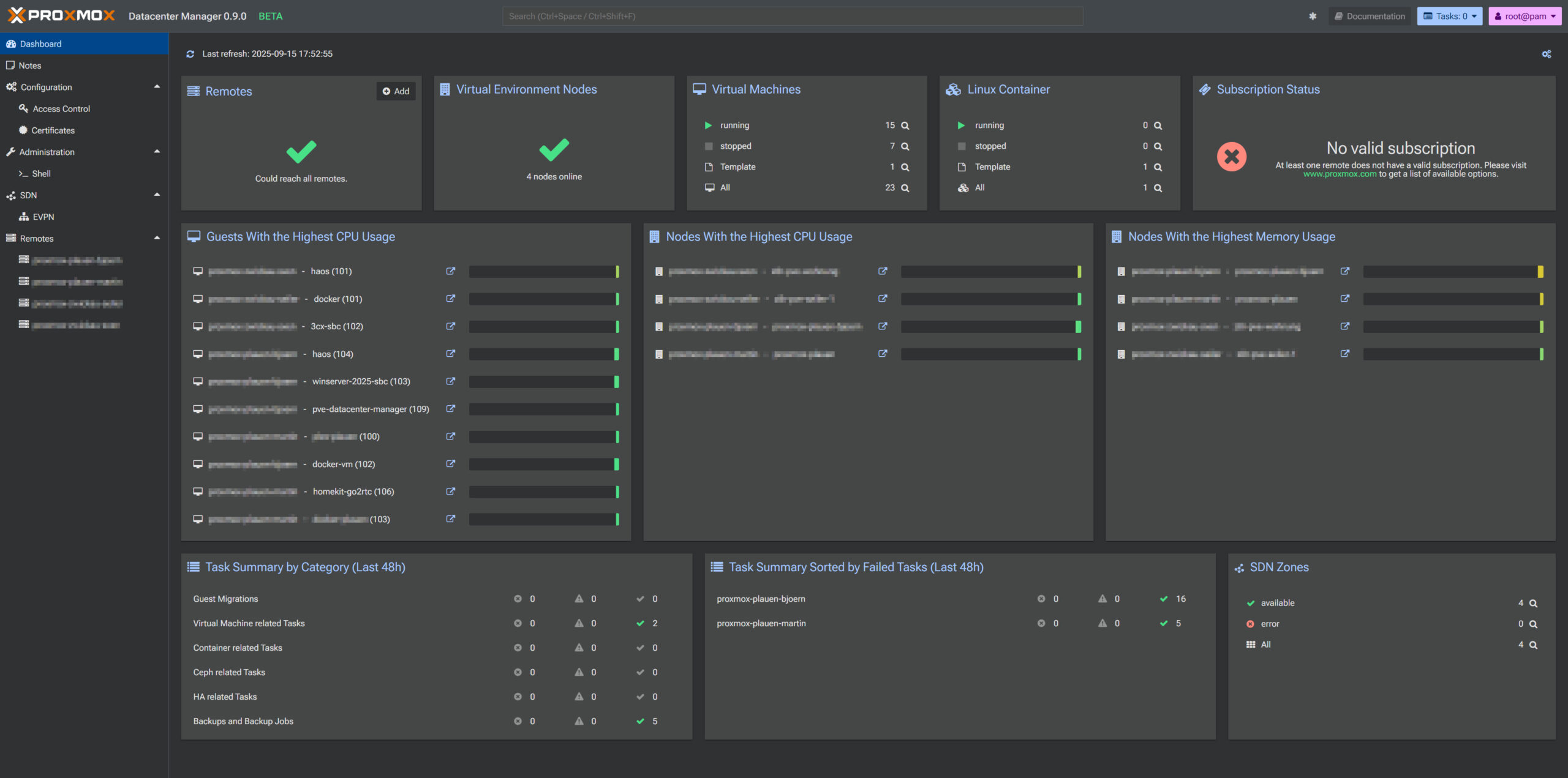Search running Virtual Machines magnifier
1568x778 pixels.
pyautogui.click(x=905, y=125)
